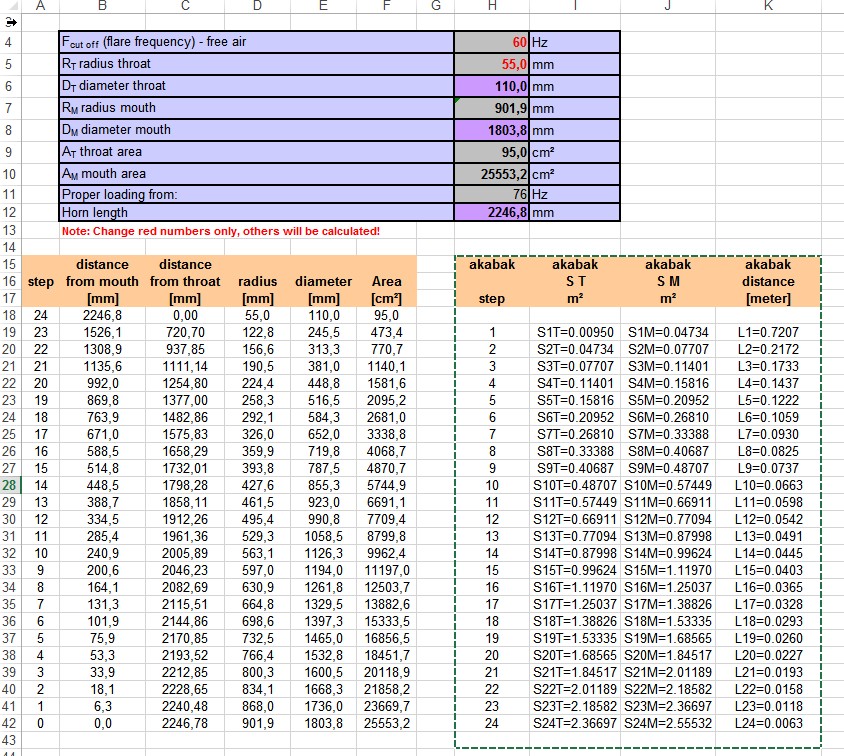Select row 28 header
The height and width of the screenshot is (756, 844).
10,485
